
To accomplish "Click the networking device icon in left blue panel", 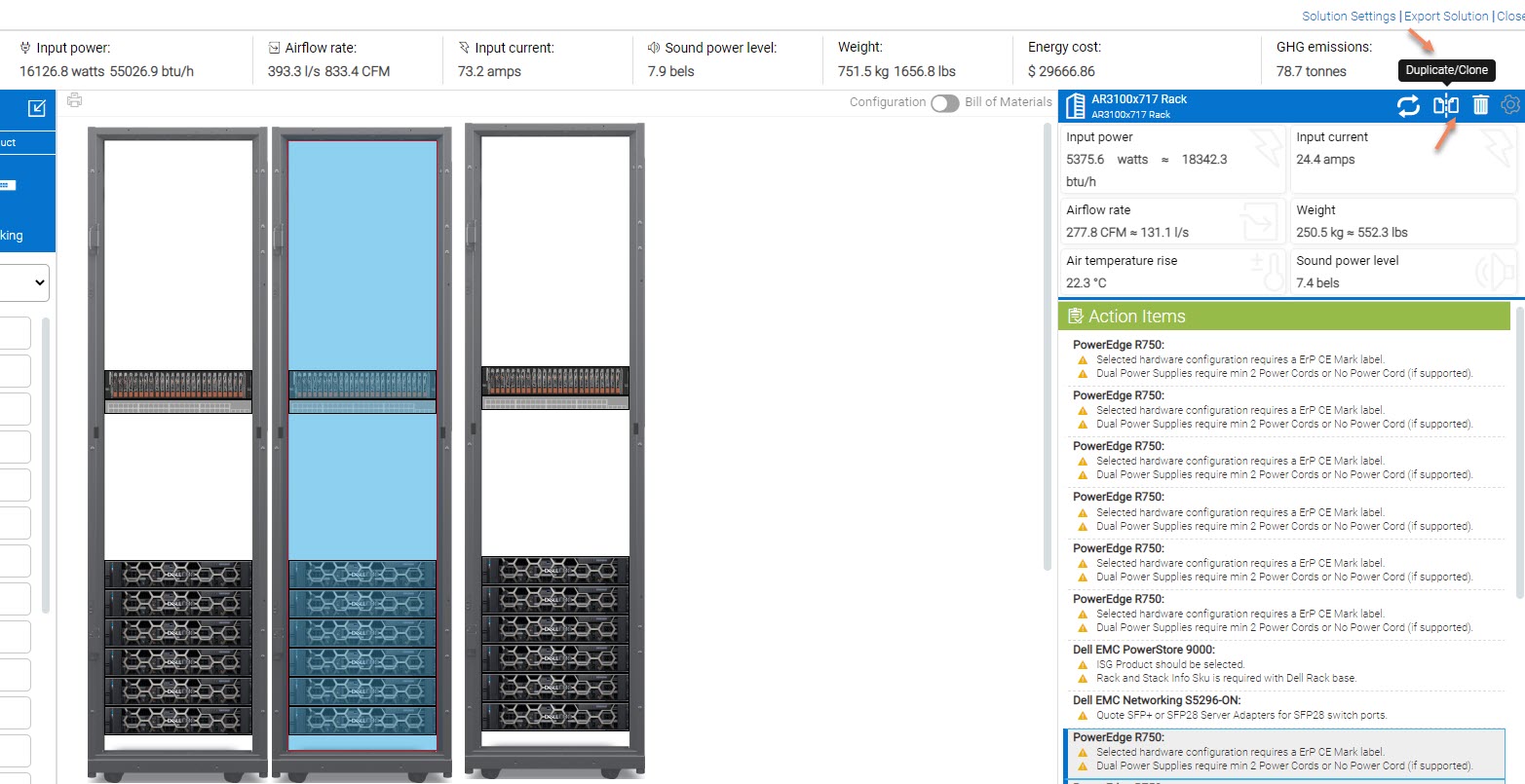I will (x=8, y=185).
